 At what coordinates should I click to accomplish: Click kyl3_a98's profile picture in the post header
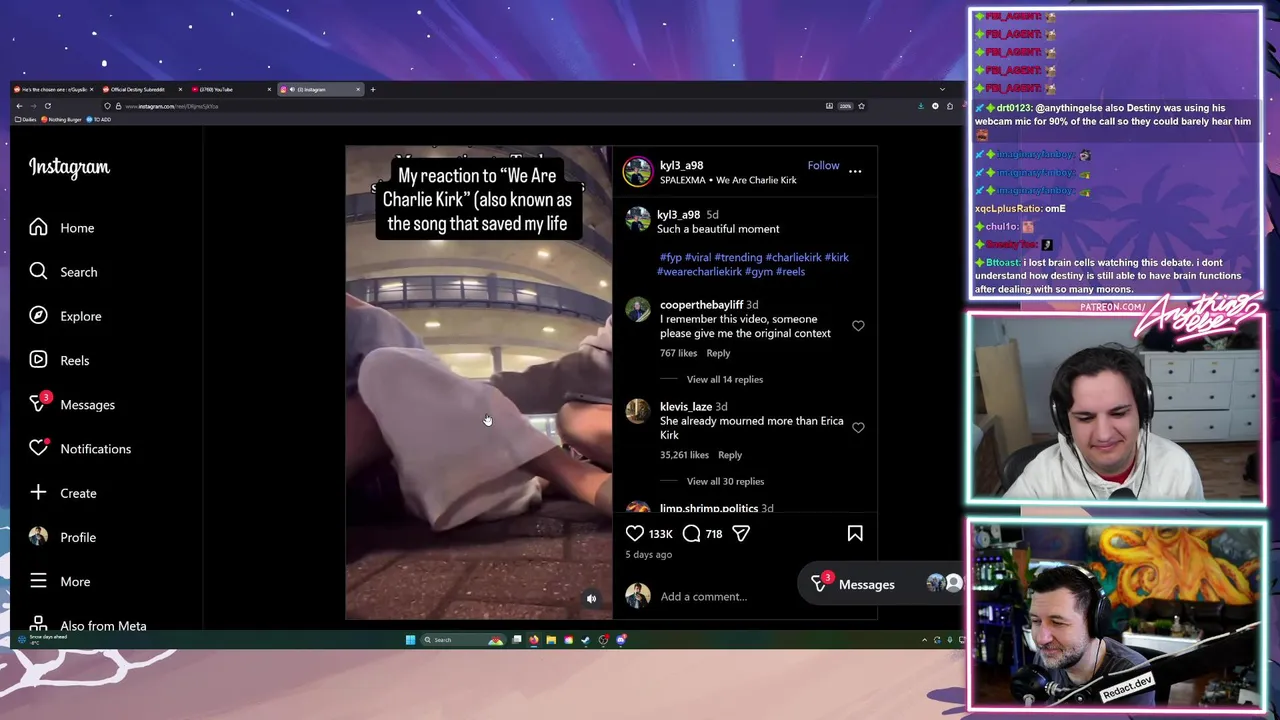click(638, 172)
